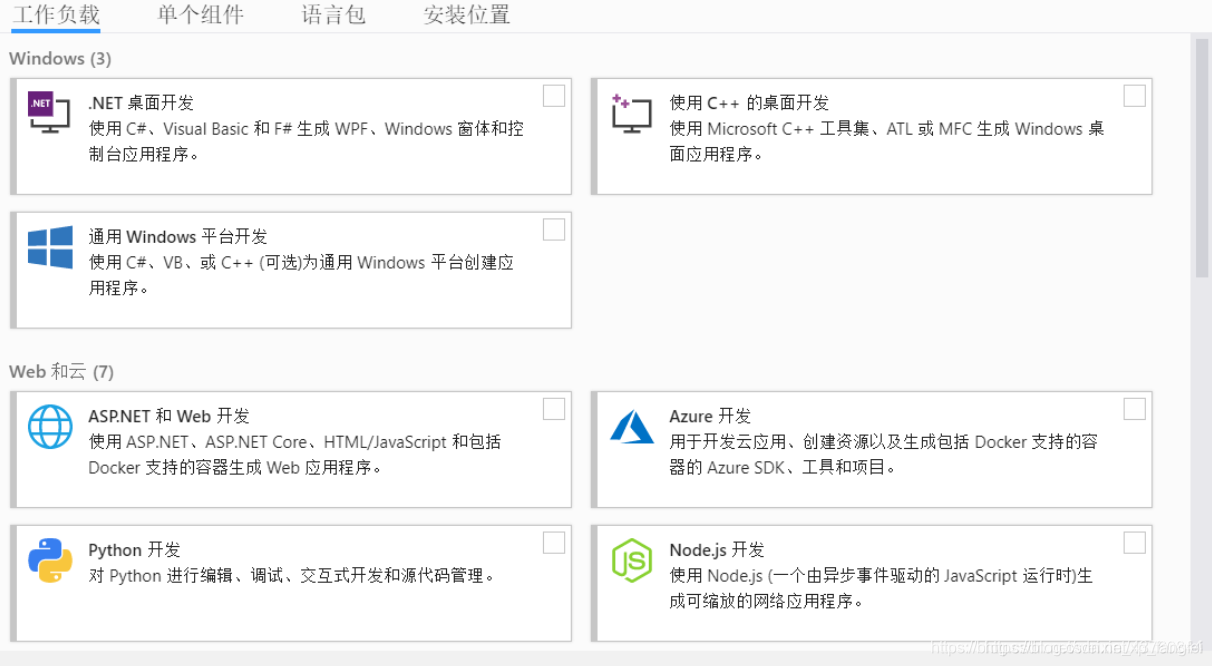Check the Azure 开发 workload checkbox
1212x666 pixels.
[x=1134, y=409]
